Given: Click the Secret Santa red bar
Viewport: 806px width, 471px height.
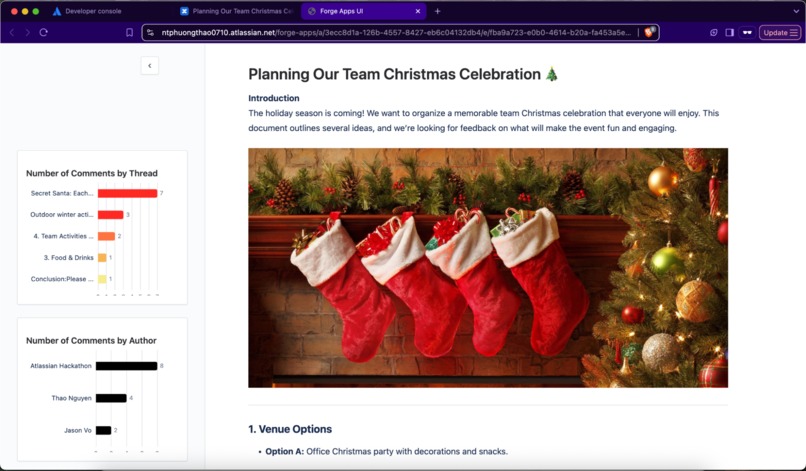Looking at the screenshot, I should click(127, 193).
